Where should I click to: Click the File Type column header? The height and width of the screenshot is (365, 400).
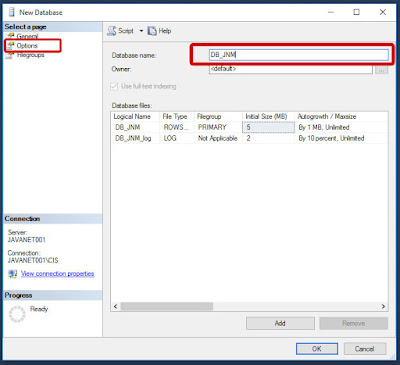pyautogui.click(x=177, y=117)
